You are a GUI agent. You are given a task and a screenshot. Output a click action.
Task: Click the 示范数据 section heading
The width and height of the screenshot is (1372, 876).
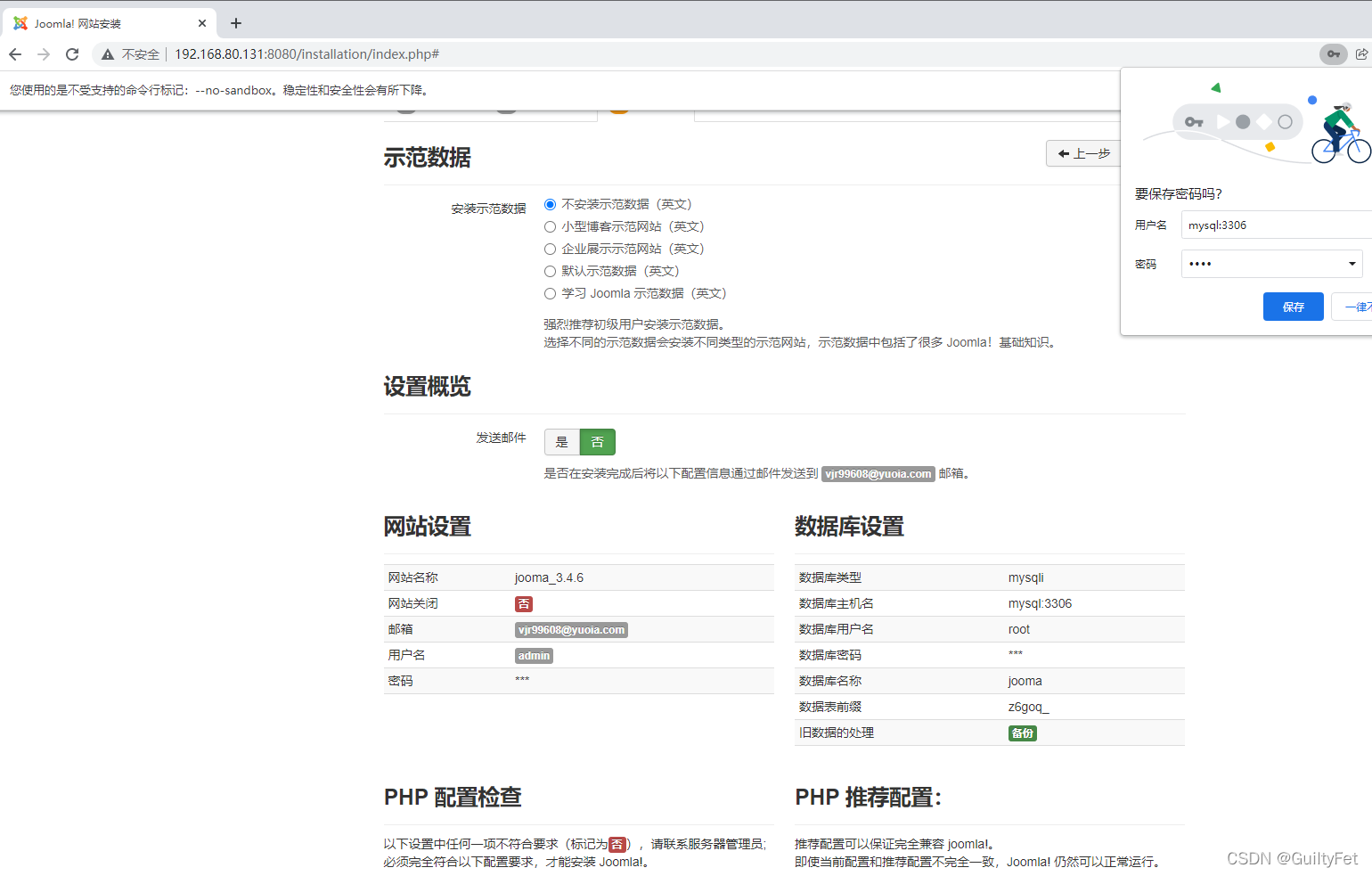pyautogui.click(x=428, y=158)
